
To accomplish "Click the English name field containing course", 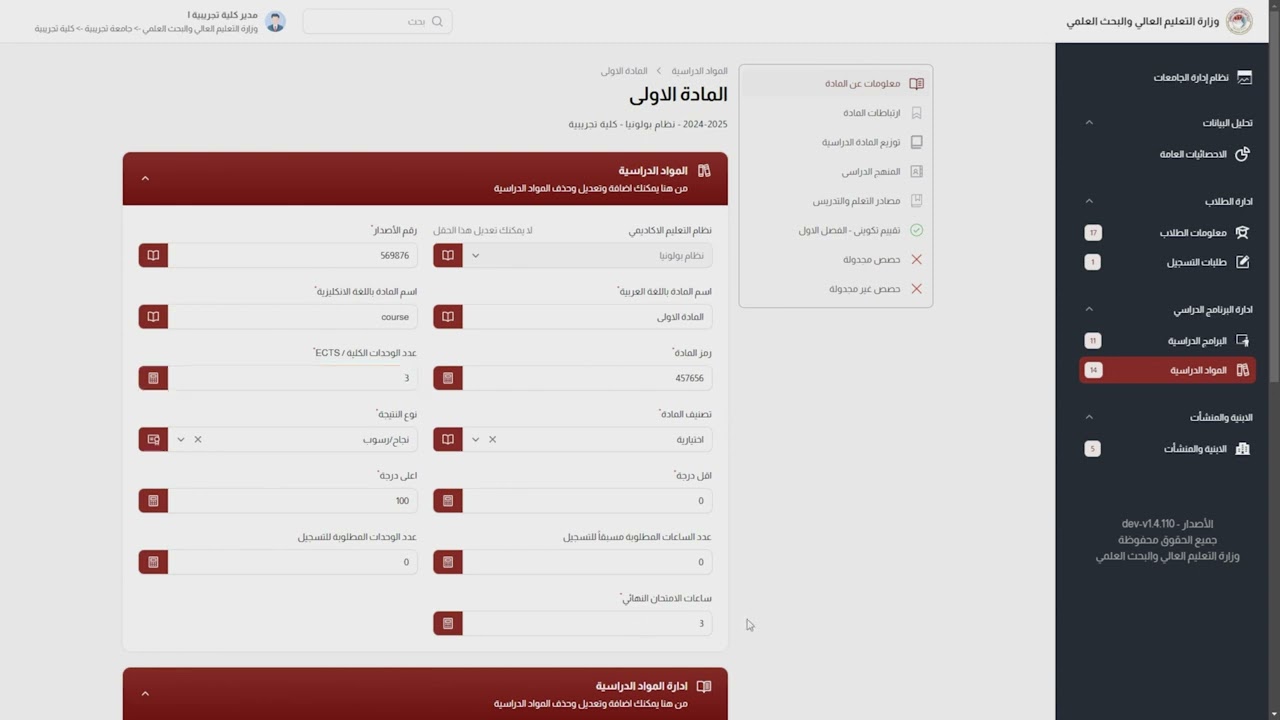I will (x=292, y=317).
